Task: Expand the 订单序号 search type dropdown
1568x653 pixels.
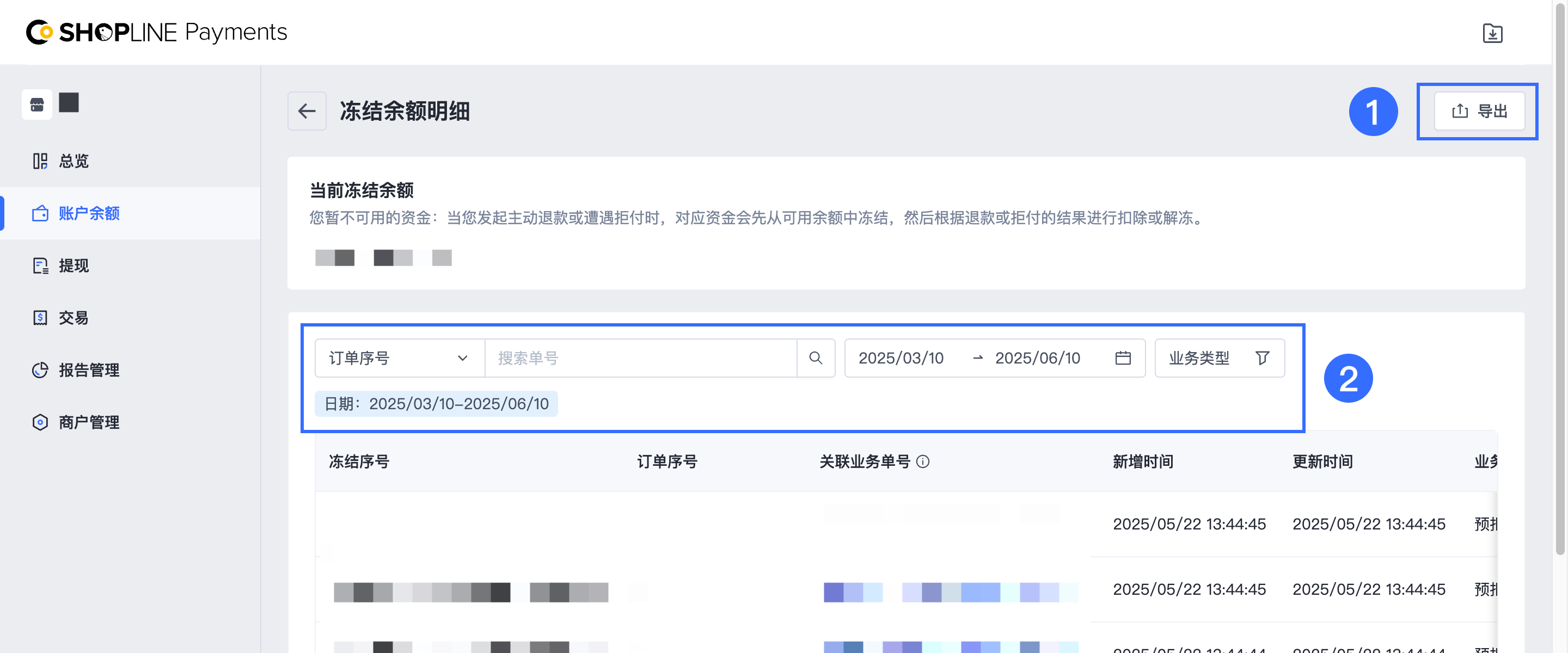Action: [400, 358]
